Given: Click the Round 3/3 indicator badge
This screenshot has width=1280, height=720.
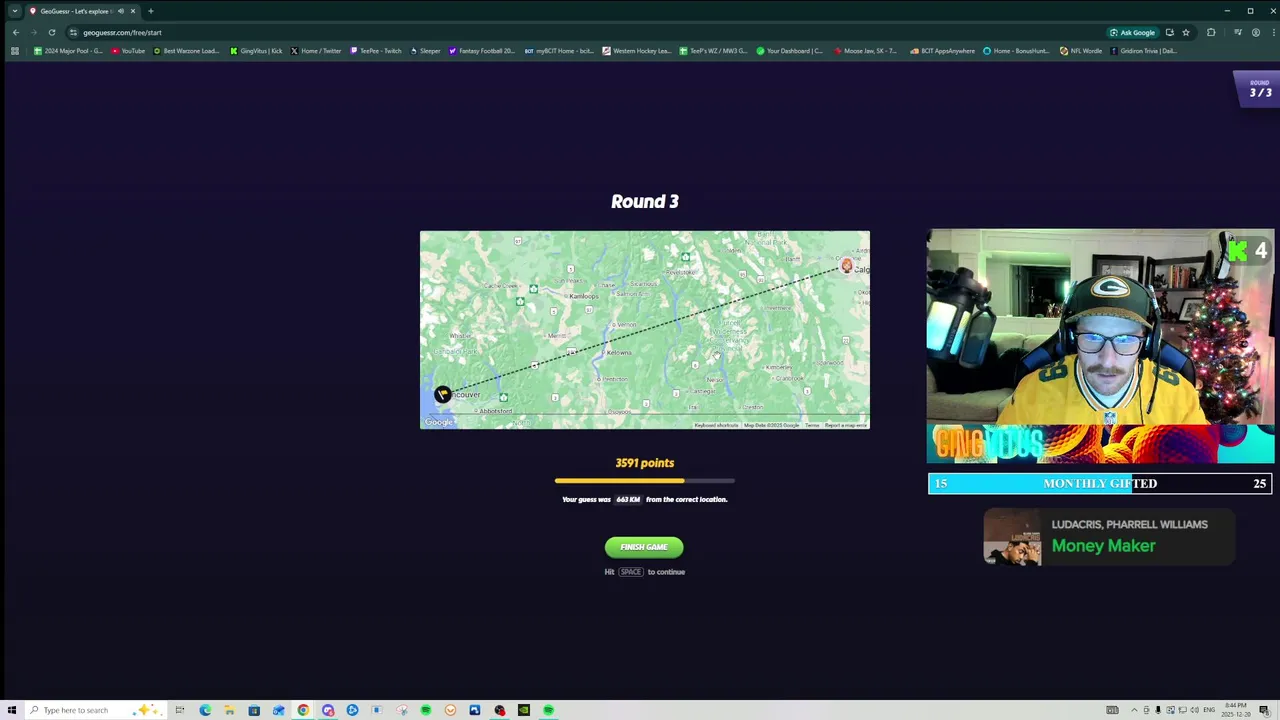Looking at the screenshot, I should click(x=1257, y=89).
